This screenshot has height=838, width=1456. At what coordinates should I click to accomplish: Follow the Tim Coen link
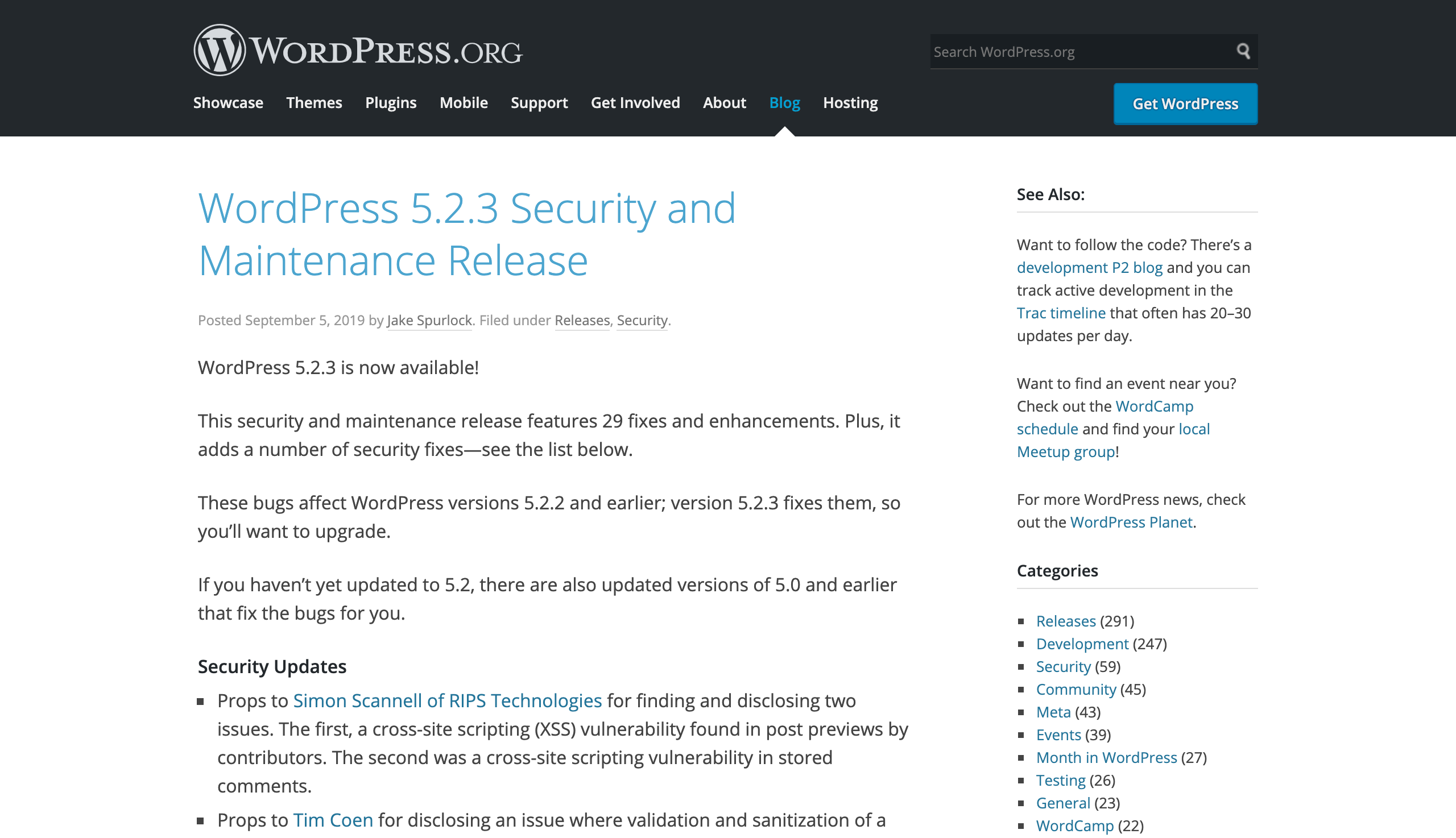click(333, 820)
